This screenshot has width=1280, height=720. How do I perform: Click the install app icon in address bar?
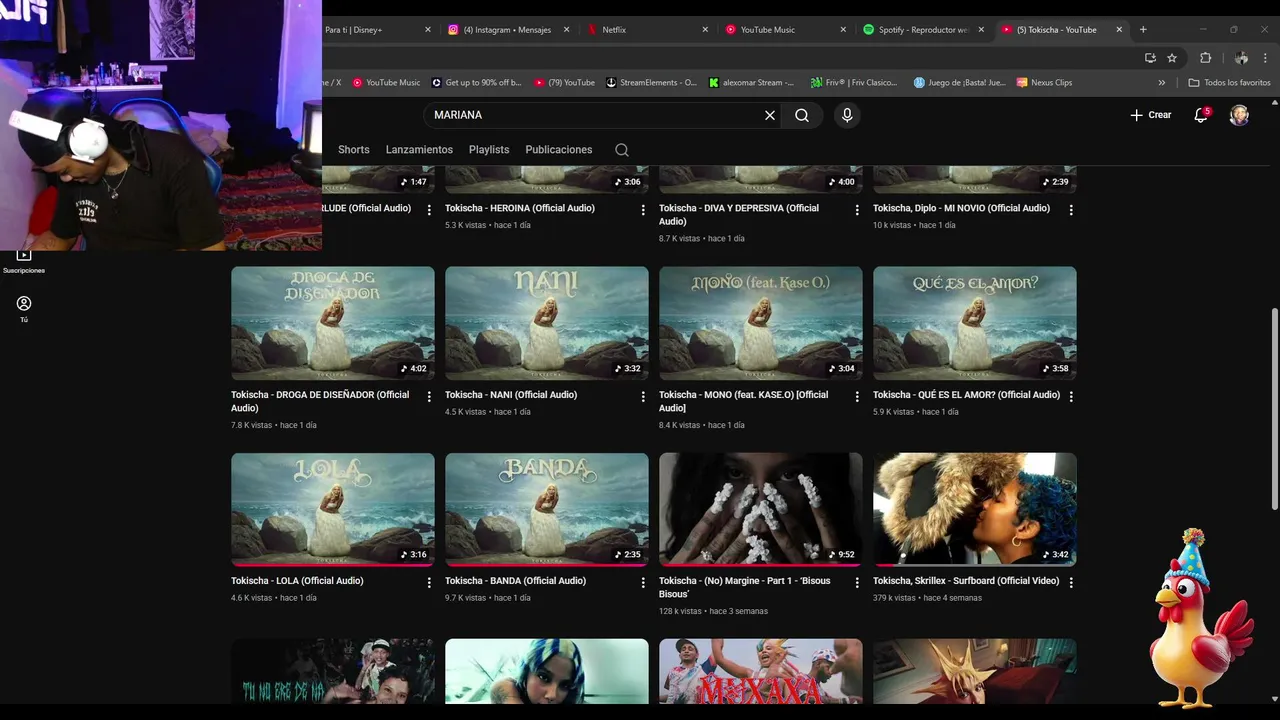(x=1150, y=58)
